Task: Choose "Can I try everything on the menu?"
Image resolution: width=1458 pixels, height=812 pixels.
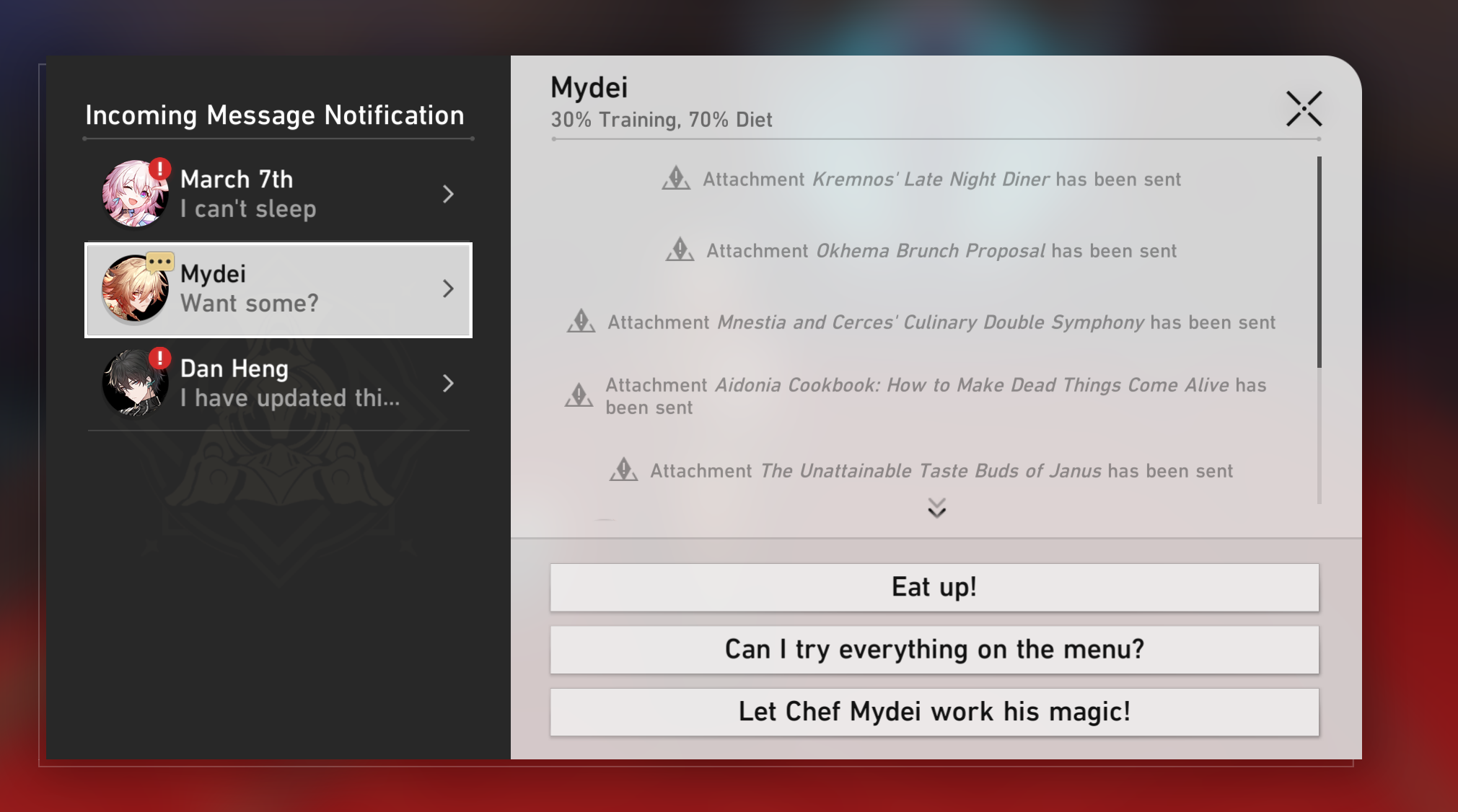Action: coord(934,650)
